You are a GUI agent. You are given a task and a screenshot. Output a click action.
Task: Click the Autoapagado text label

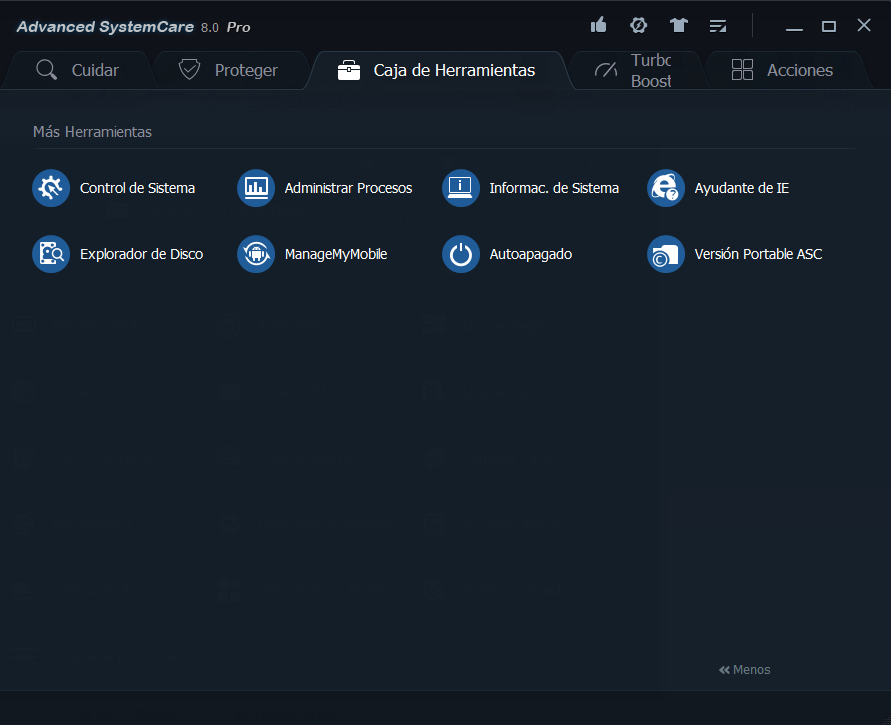531,254
